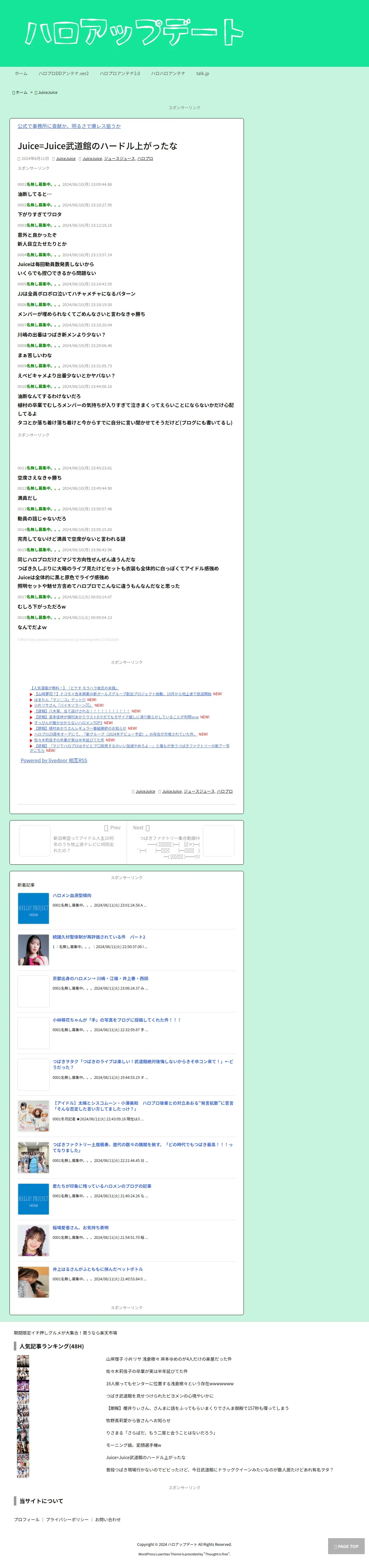Open RSS link 【速報】八木栞、当て逃げされる

[x=81, y=711]
